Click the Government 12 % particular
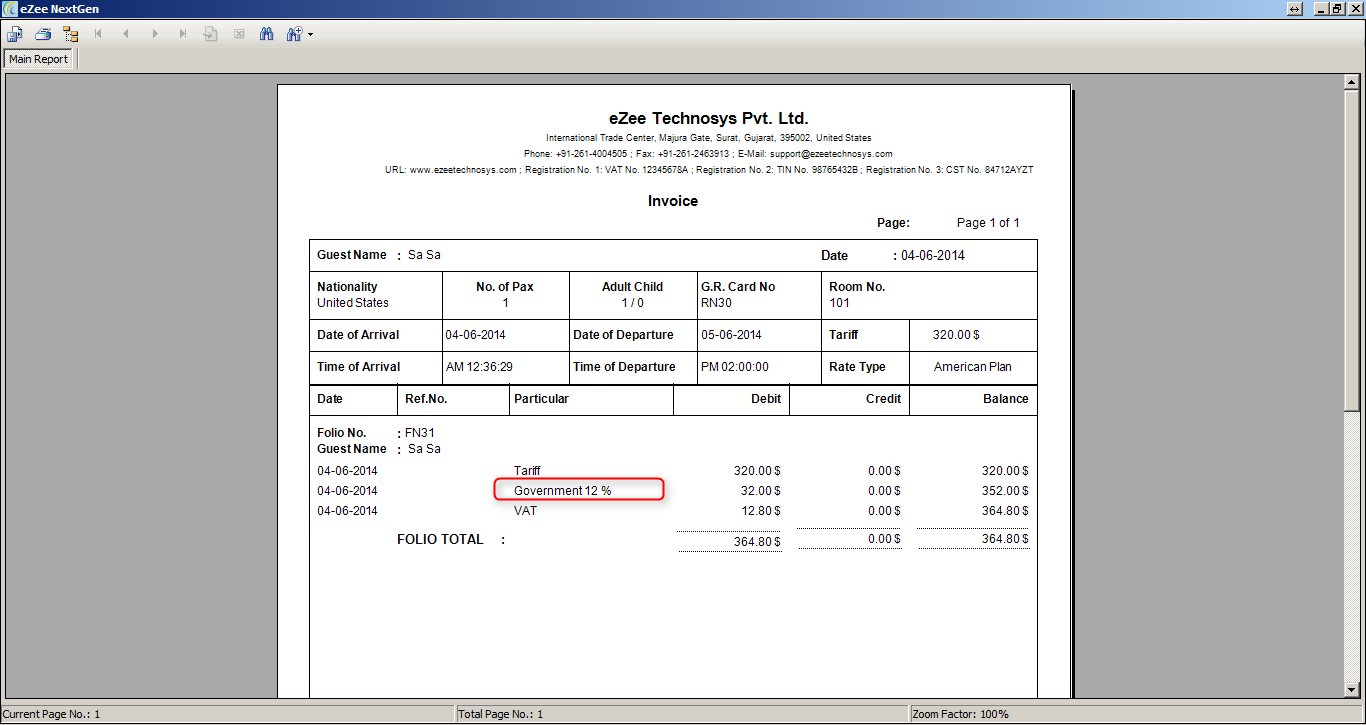 click(562, 491)
